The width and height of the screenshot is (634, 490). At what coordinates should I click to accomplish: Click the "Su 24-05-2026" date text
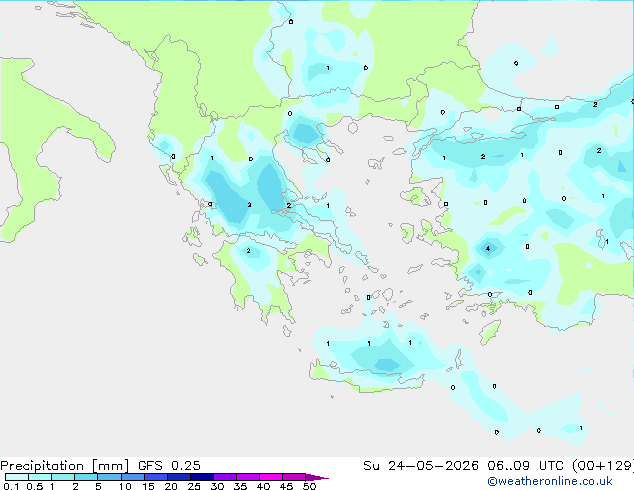421,466
